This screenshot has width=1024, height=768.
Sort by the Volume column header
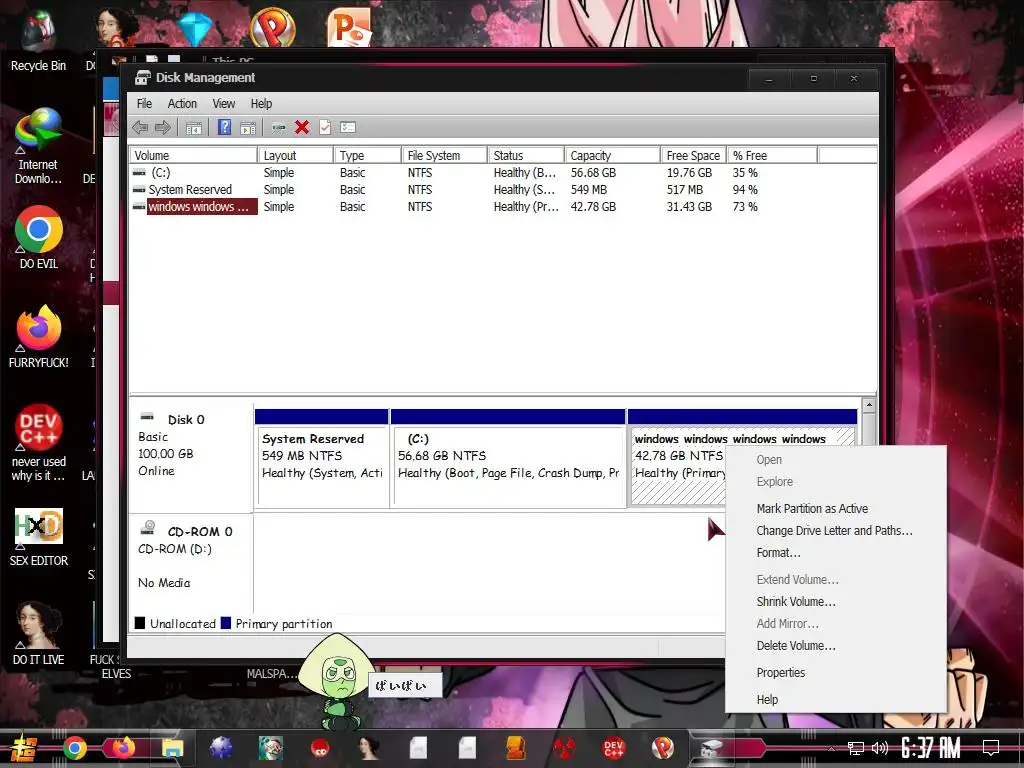tap(193, 155)
